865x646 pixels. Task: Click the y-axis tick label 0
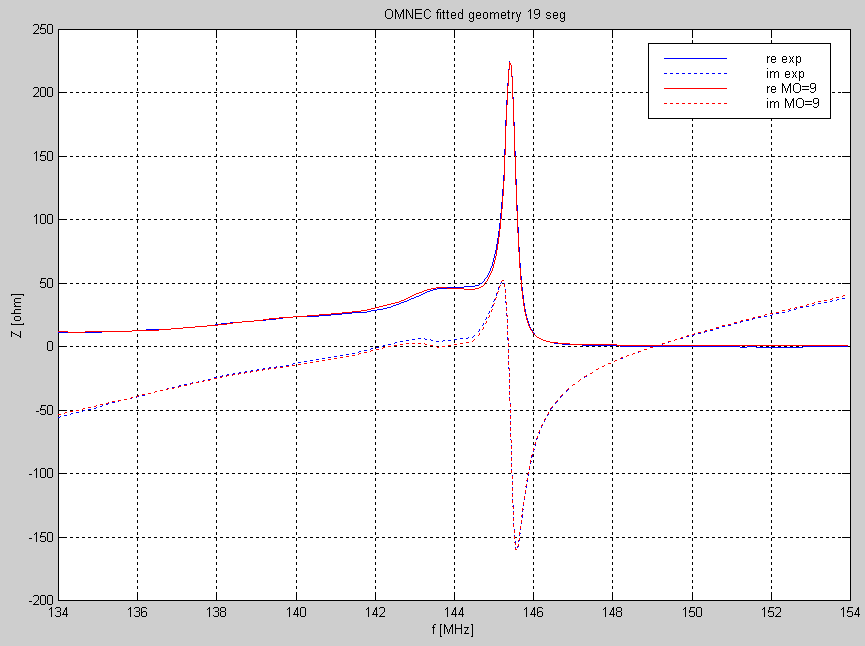coord(50,346)
